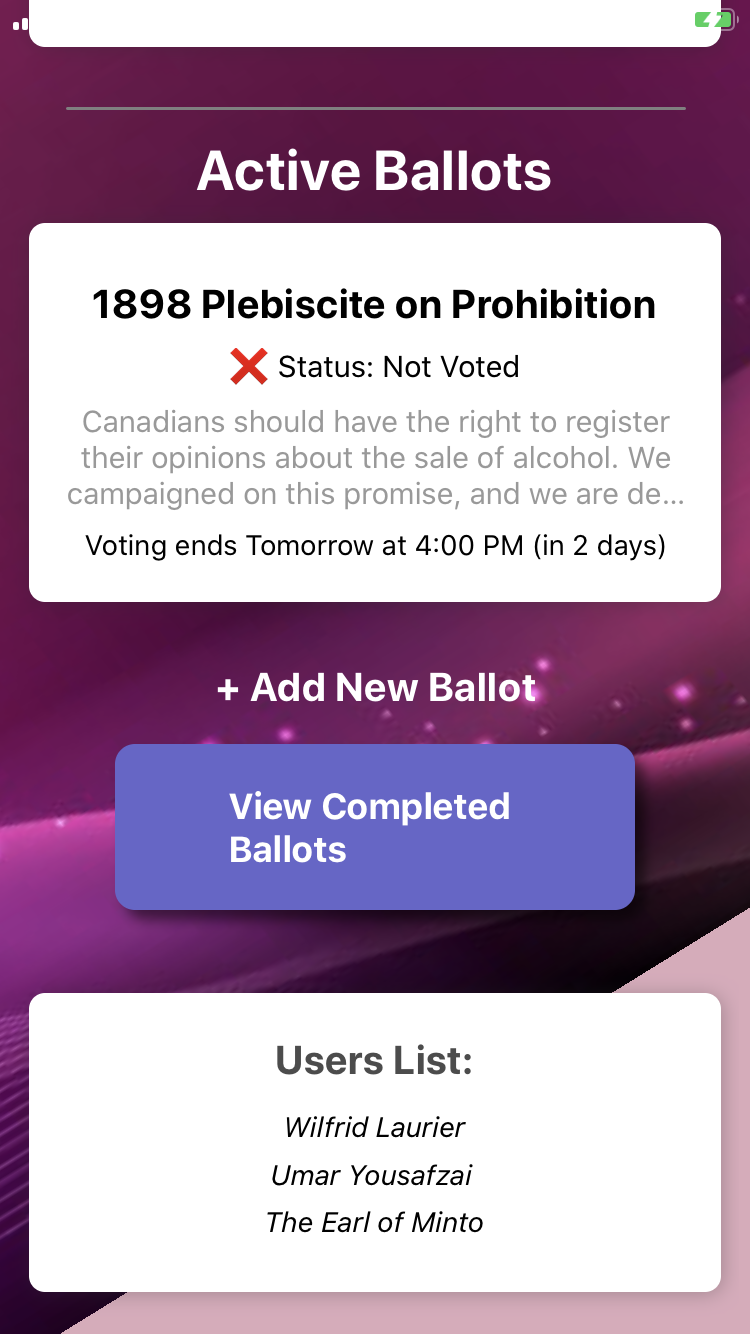
Task: Tap the empty space below The Earl of Minto
Action: coord(375,1264)
